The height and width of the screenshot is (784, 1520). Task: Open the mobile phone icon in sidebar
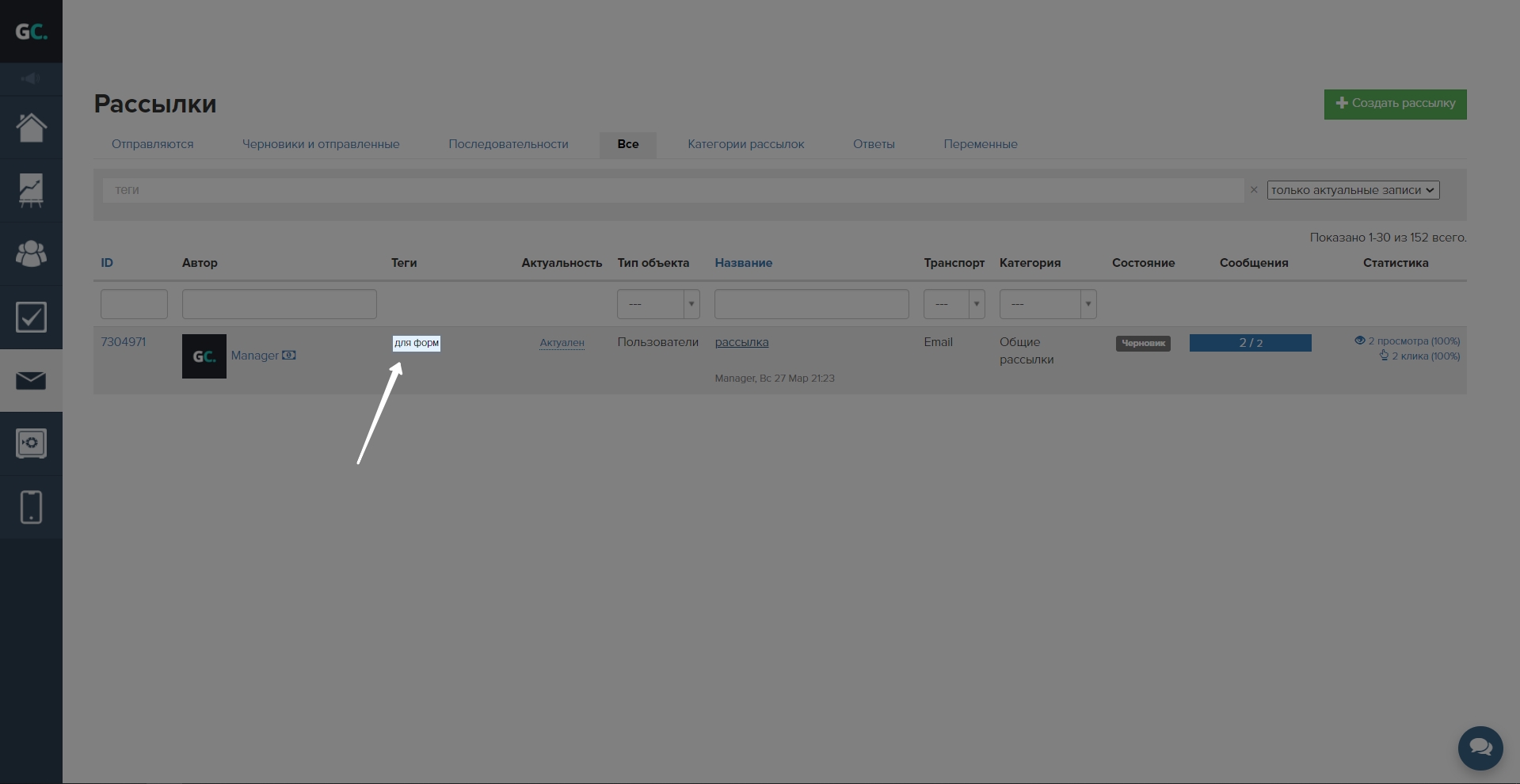click(x=31, y=507)
